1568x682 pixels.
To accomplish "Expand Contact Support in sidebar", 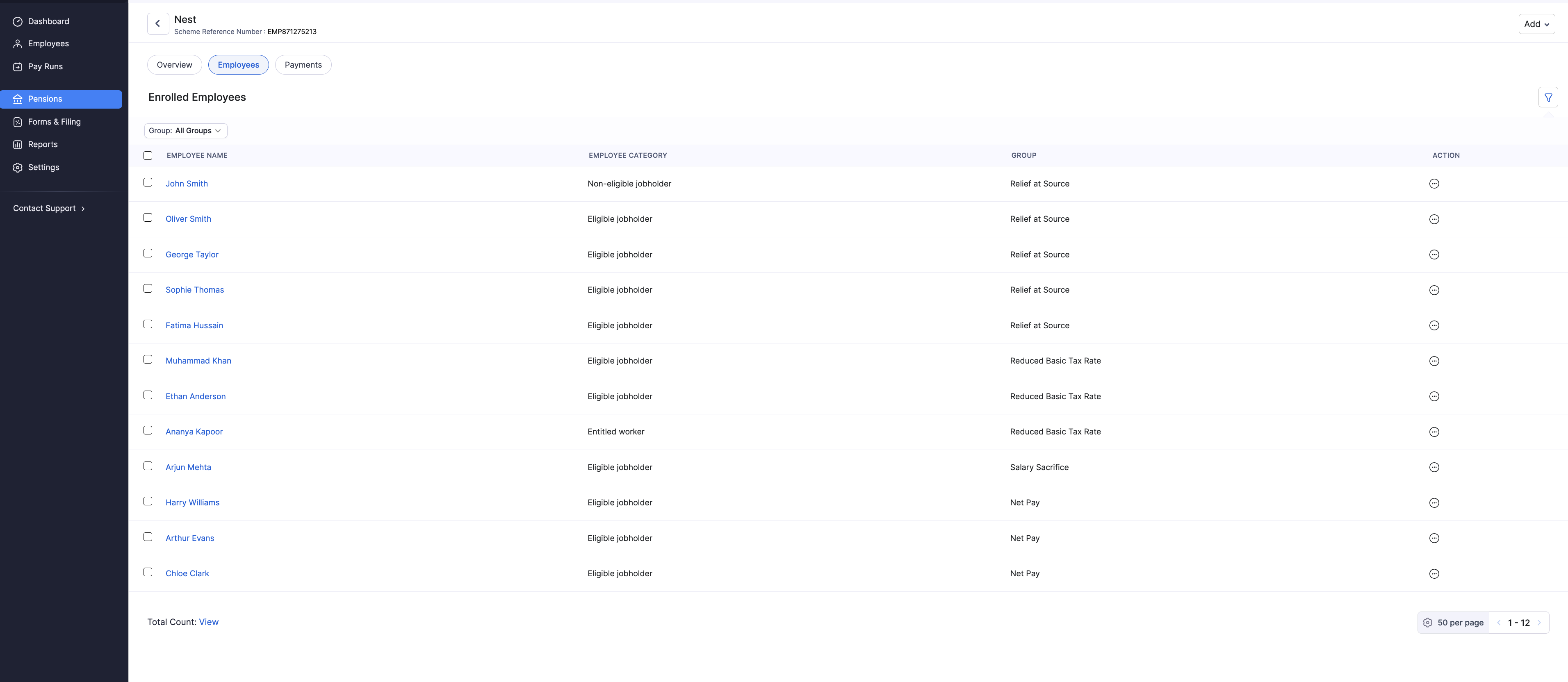I will tap(49, 209).
